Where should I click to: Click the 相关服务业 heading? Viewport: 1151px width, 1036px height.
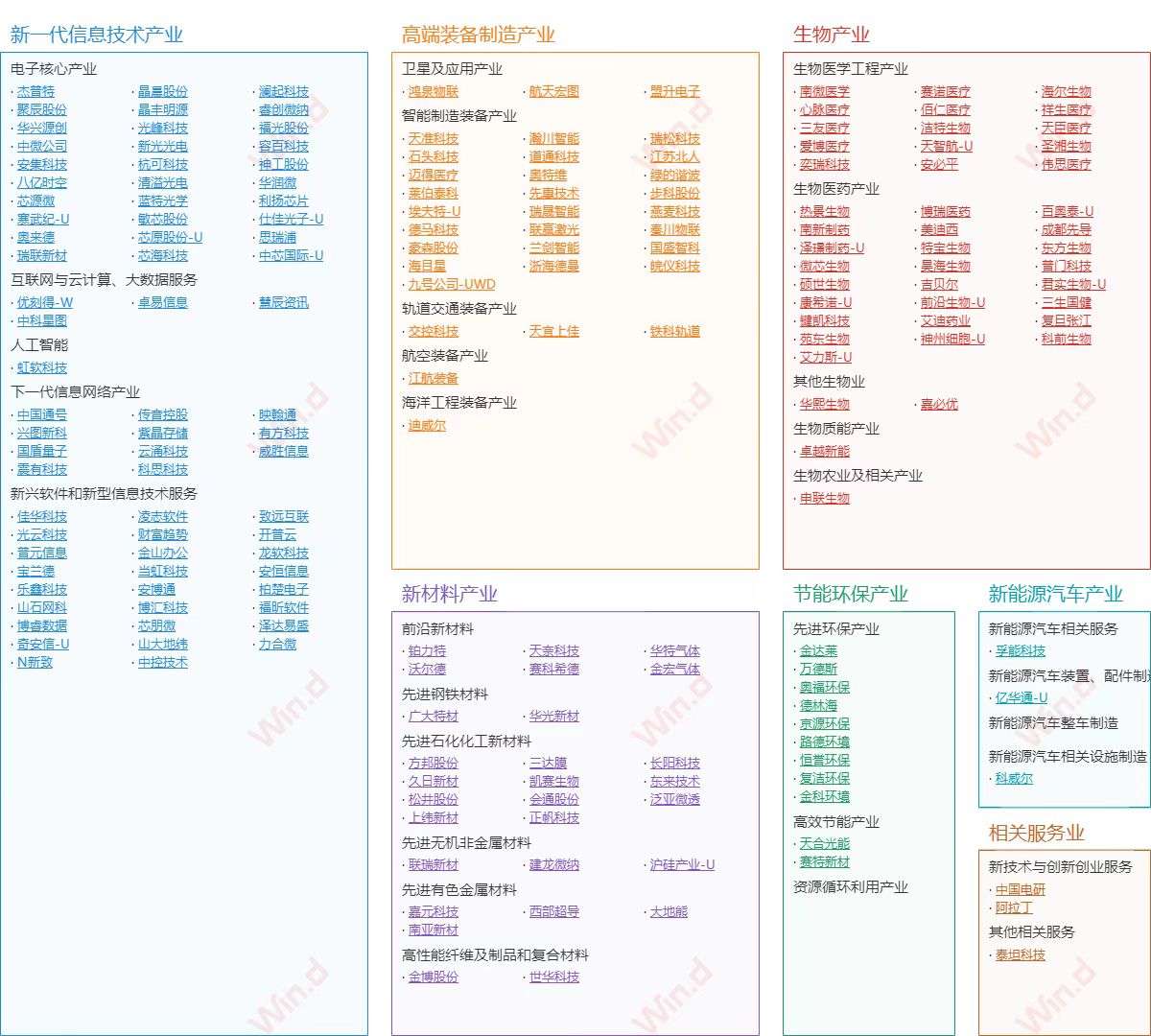click(1036, 834)
